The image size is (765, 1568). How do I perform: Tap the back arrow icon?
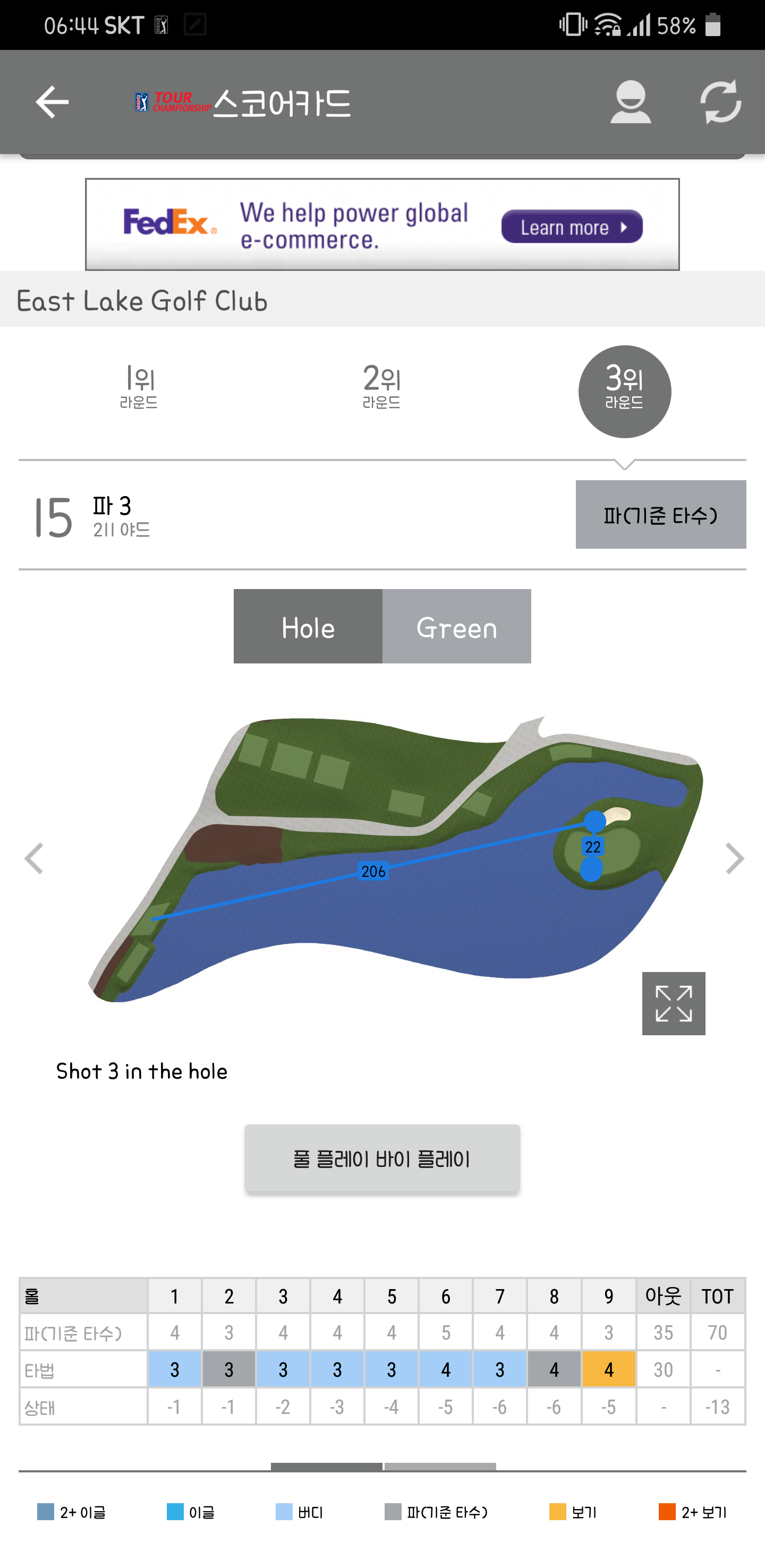(53, 101)
